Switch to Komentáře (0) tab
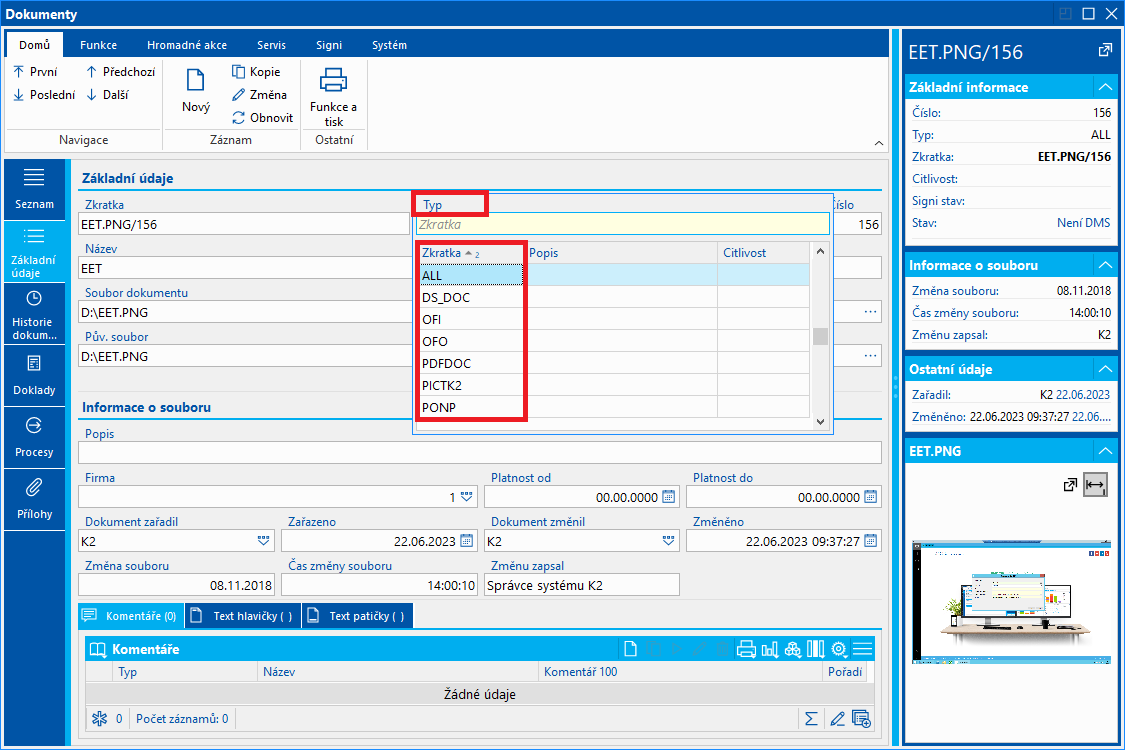This screenshot has height=750, width=1125. pyautogui.click(x=130, y=616)
